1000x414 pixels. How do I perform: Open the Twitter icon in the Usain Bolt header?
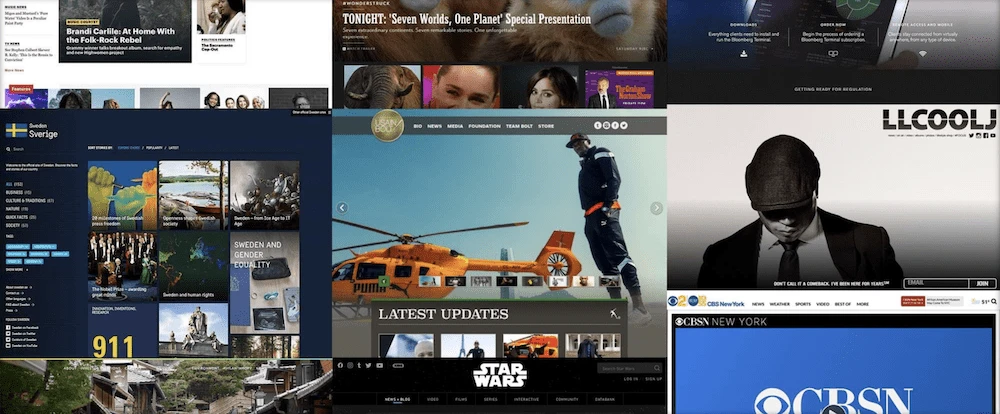tap(624, 126)
